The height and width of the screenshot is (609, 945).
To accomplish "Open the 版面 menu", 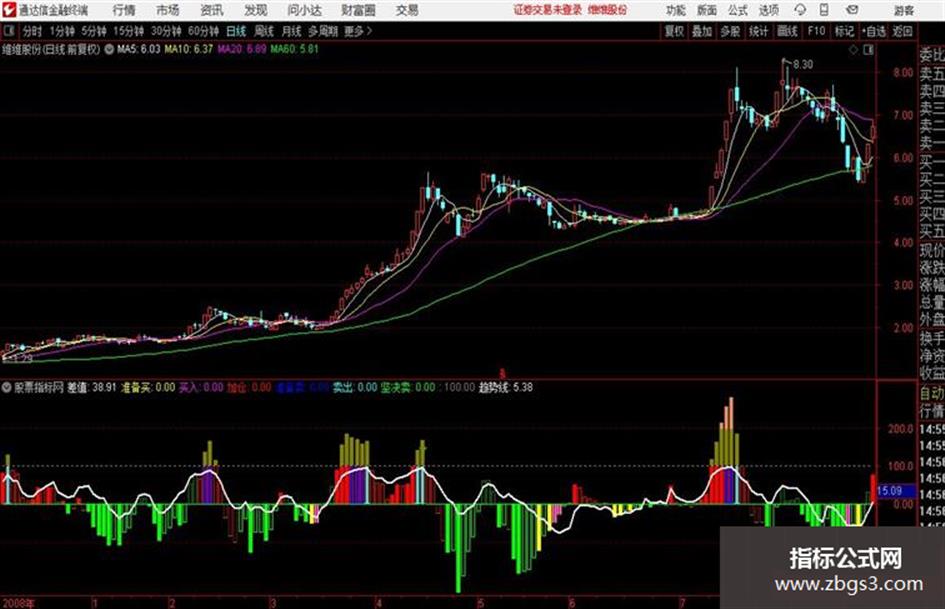I will click(707, 10).
